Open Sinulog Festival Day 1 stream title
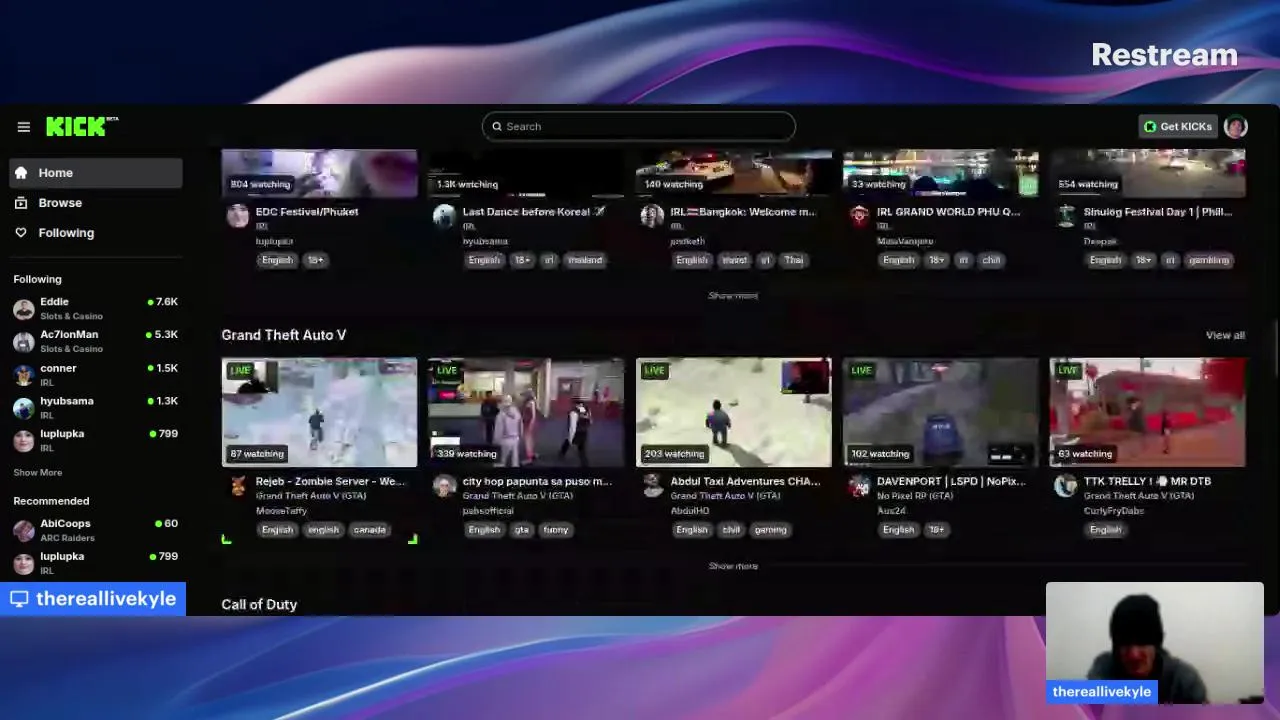Viewport: 1280px width, 720px height. point(1158,212)
